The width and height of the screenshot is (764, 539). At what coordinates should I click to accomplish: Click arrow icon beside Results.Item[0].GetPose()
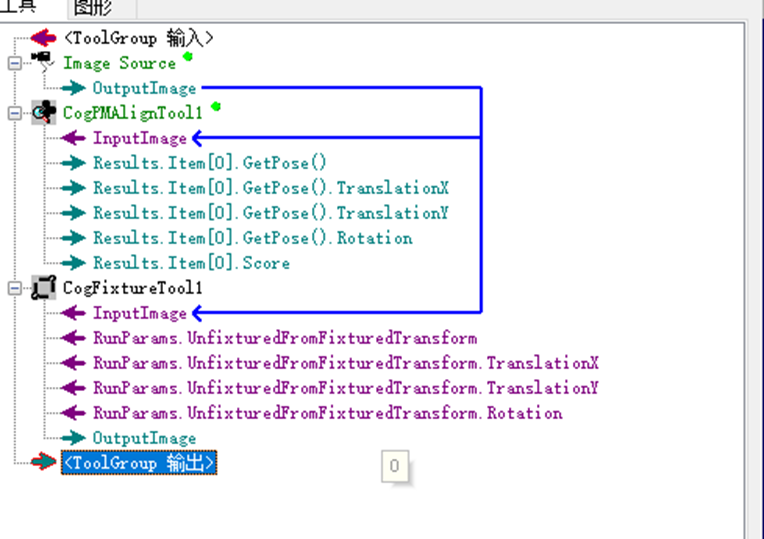(74, 163)
